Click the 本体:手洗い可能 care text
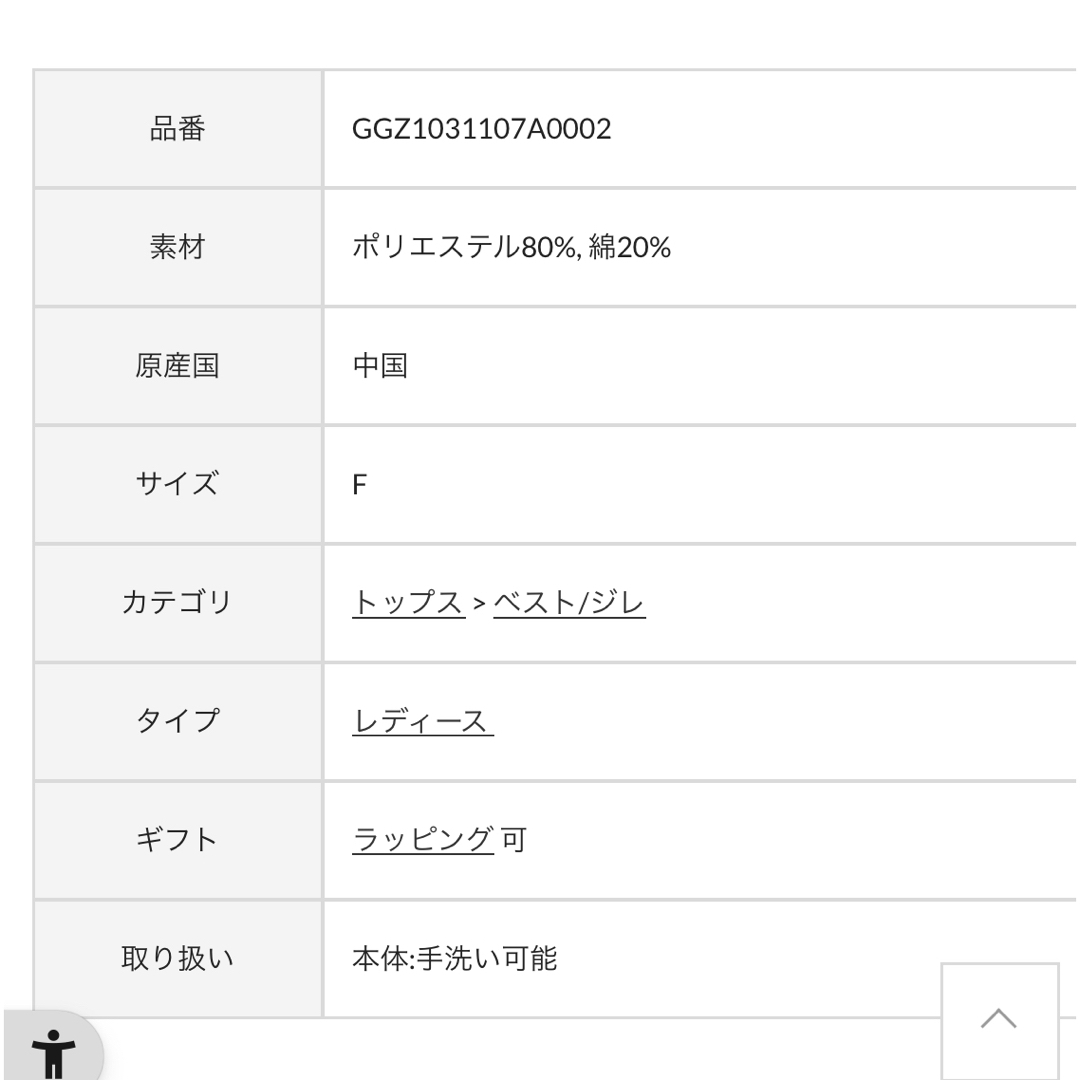 (x=455, y=958)
